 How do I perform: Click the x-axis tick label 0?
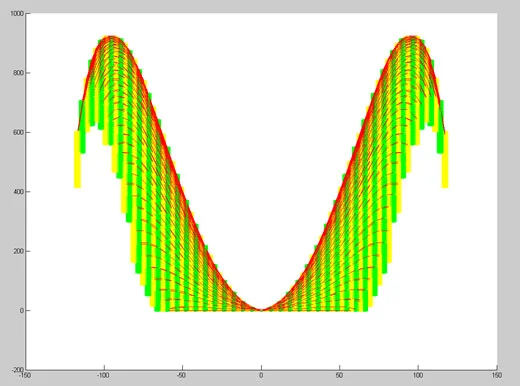pos(261,375)
